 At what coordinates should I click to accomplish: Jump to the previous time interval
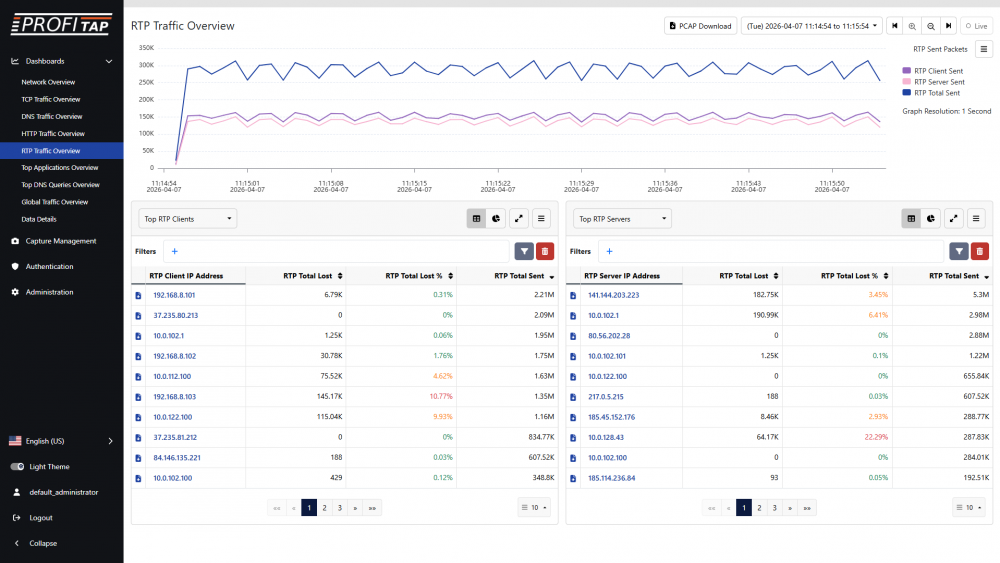(x=894, y=26)
